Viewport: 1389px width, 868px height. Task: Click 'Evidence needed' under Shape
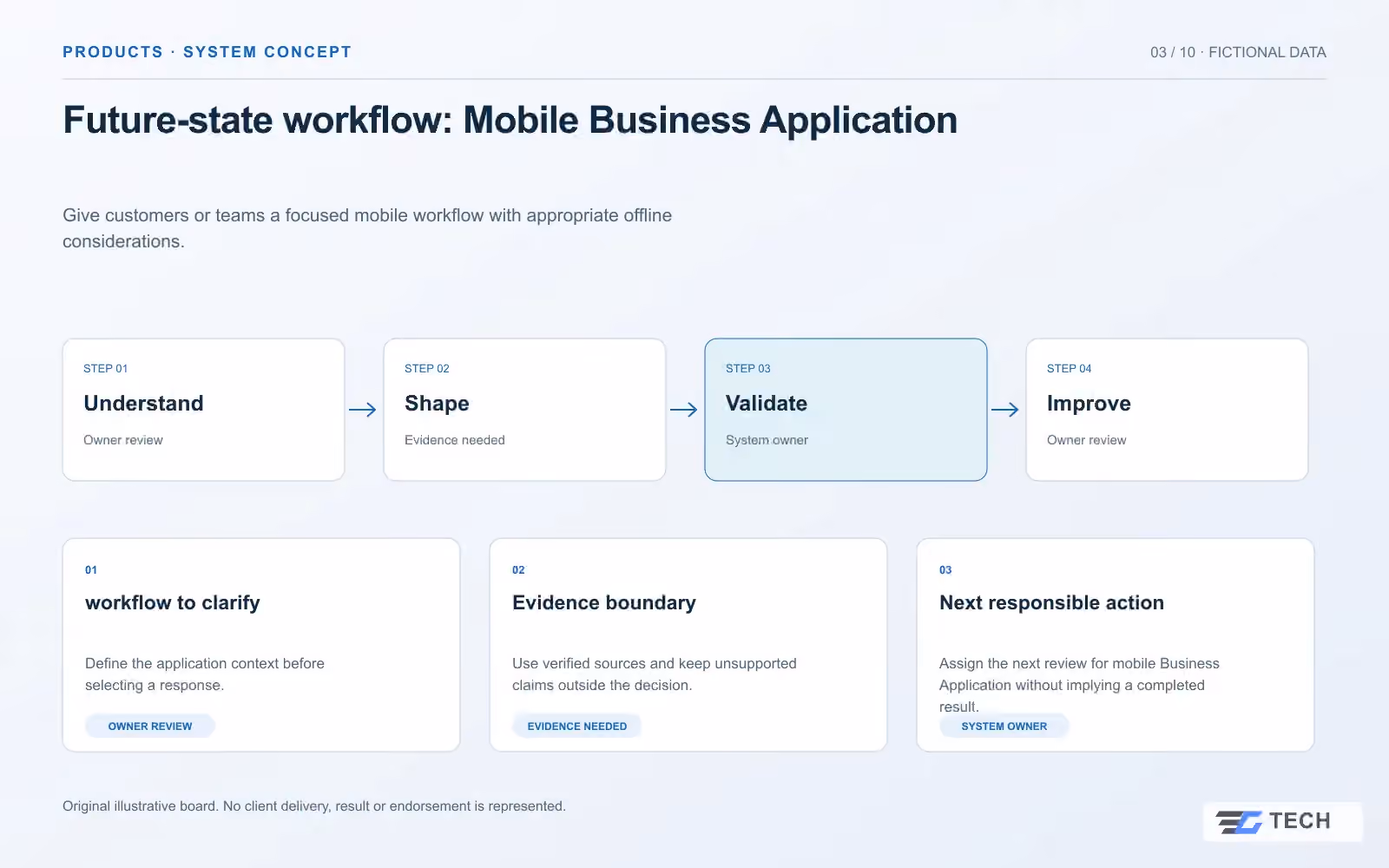455,440
